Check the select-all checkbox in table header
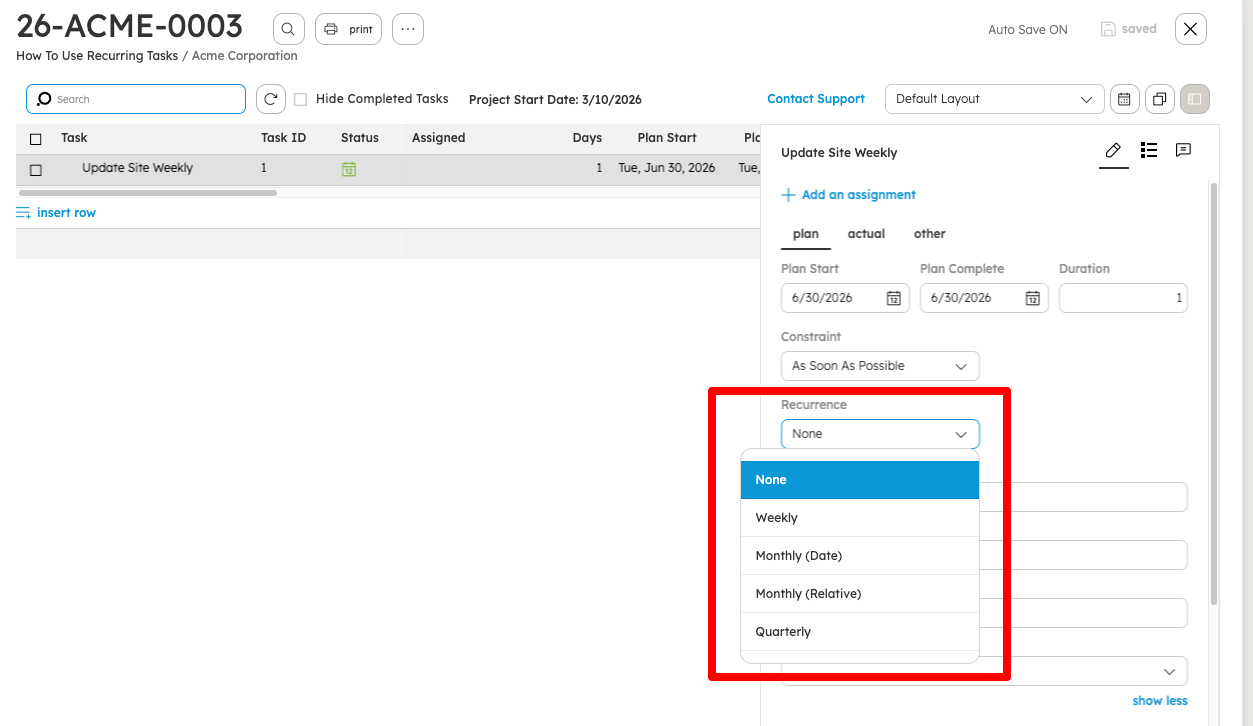The width and height of the screenshot is (1253, 726). point(36,139)
